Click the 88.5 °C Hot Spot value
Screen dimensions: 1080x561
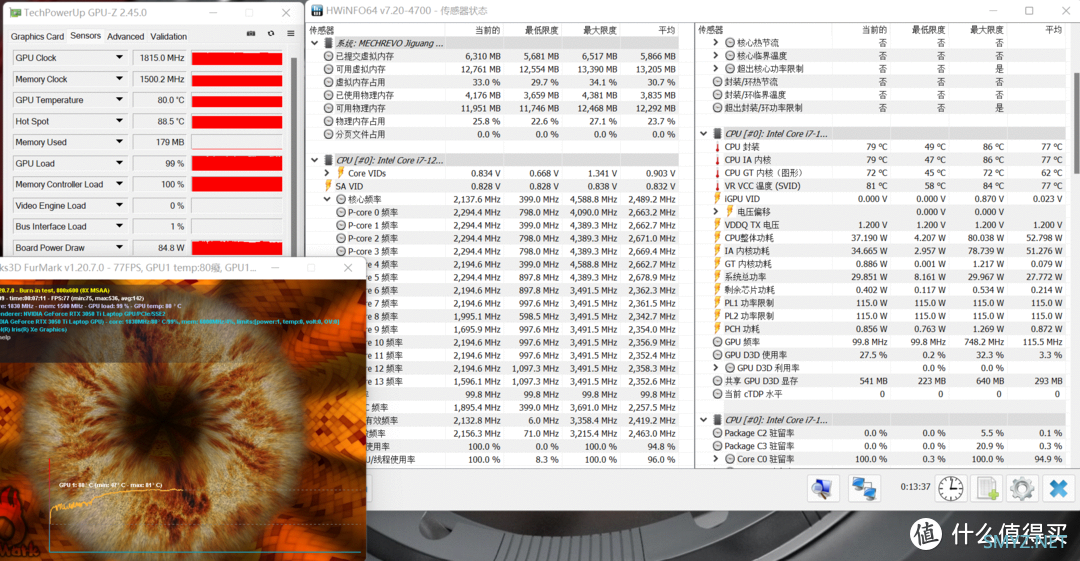160,121
